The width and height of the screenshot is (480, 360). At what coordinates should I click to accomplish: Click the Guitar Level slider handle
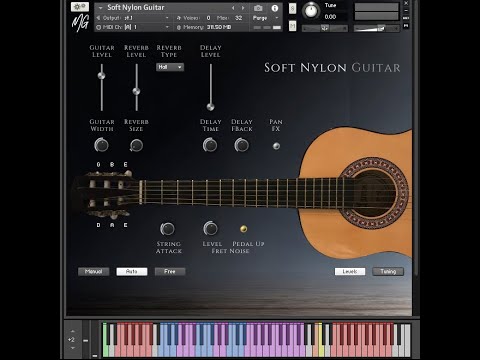click(102, 75)
